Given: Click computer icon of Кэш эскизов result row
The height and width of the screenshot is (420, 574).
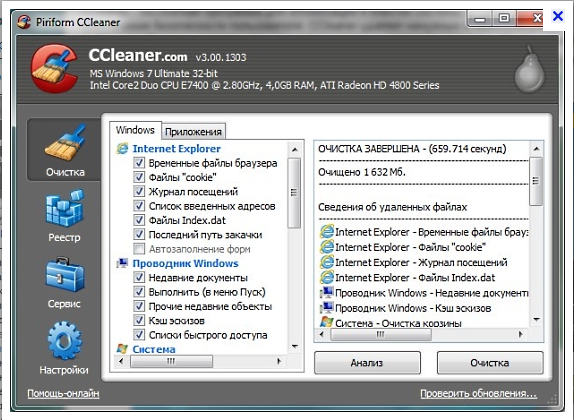Looking at the screenshot, I should pos(327,308).
